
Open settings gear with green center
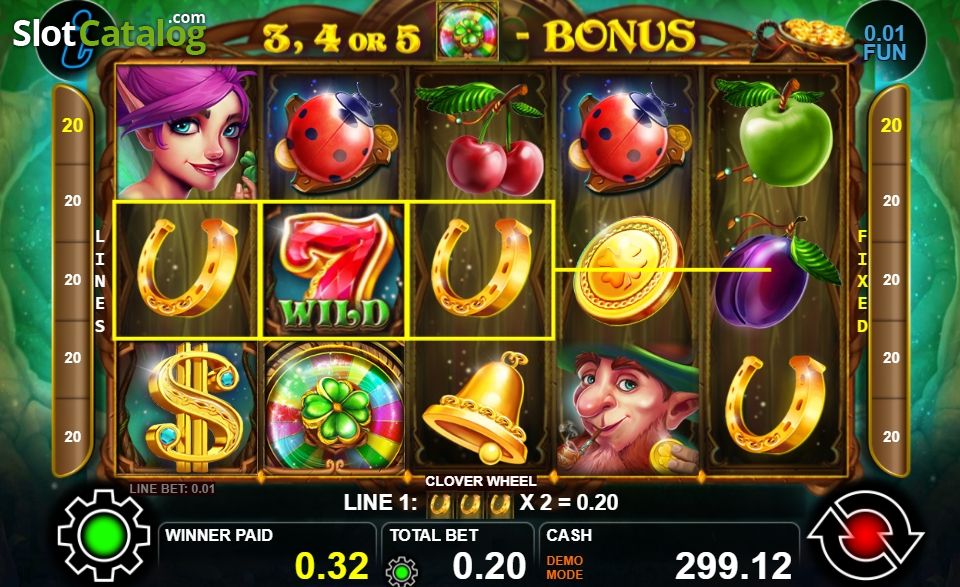tap(104, 535)
